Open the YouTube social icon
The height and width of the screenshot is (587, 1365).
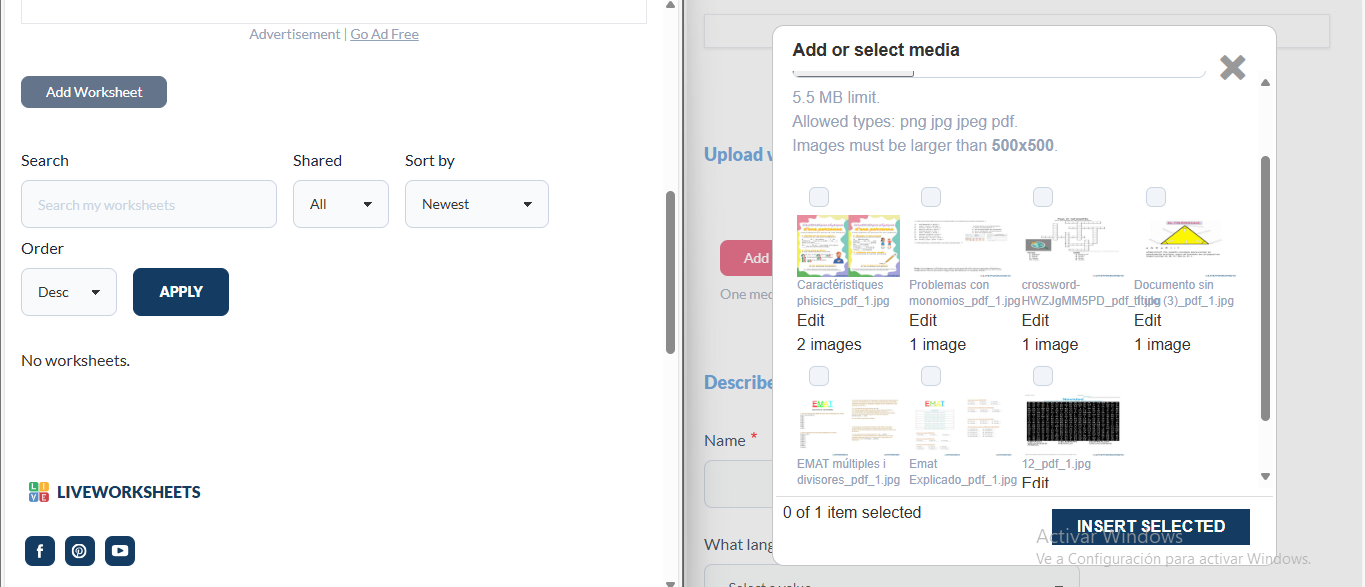120,551
